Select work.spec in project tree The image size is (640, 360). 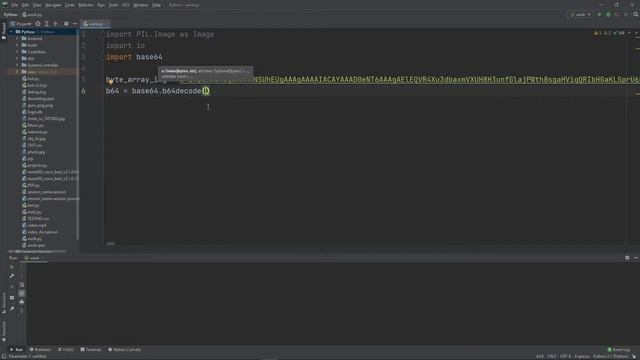tap(33, 245)
